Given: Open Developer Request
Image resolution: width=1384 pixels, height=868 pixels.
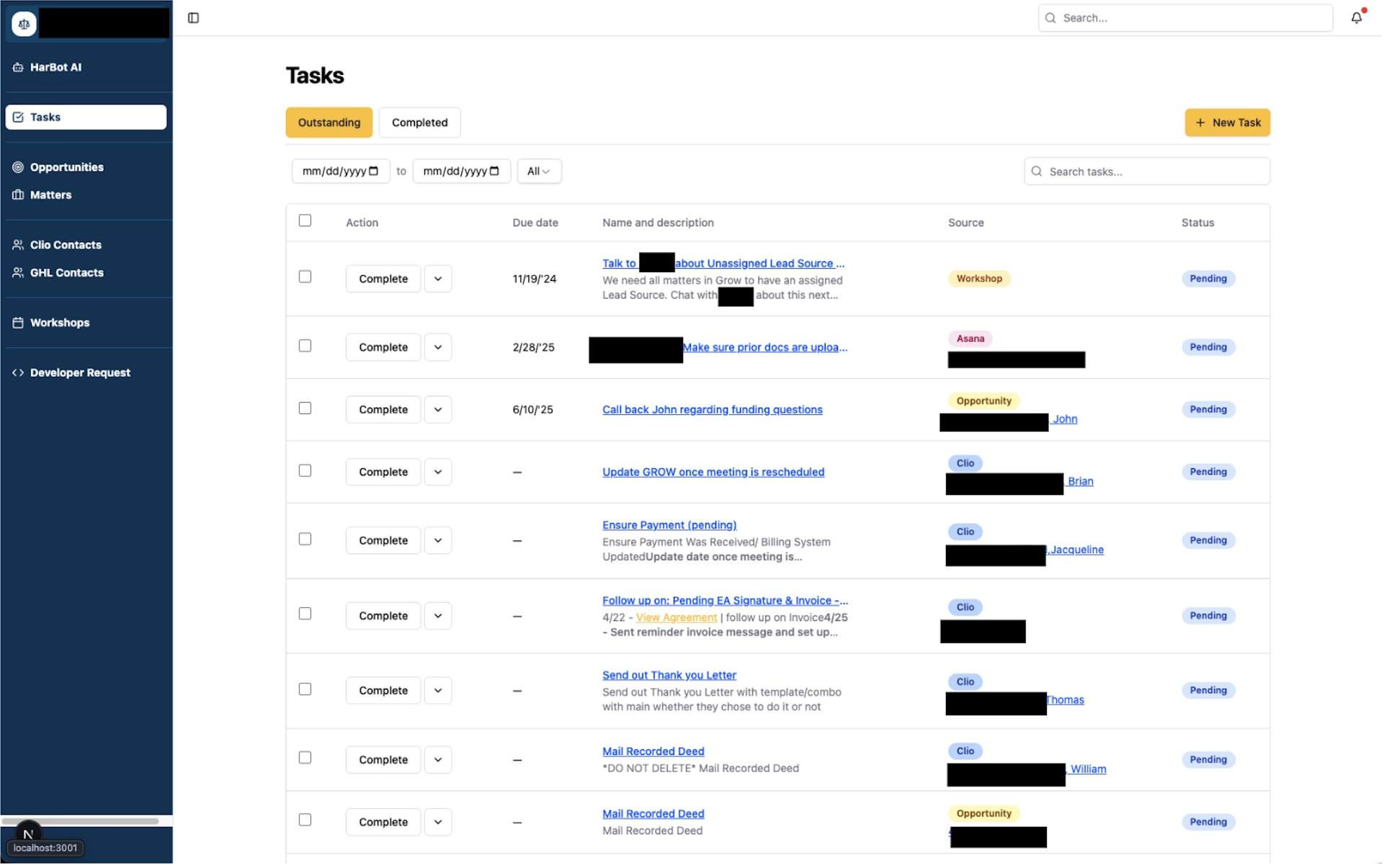Looking at the screenshot, I should tap(80, 372).
